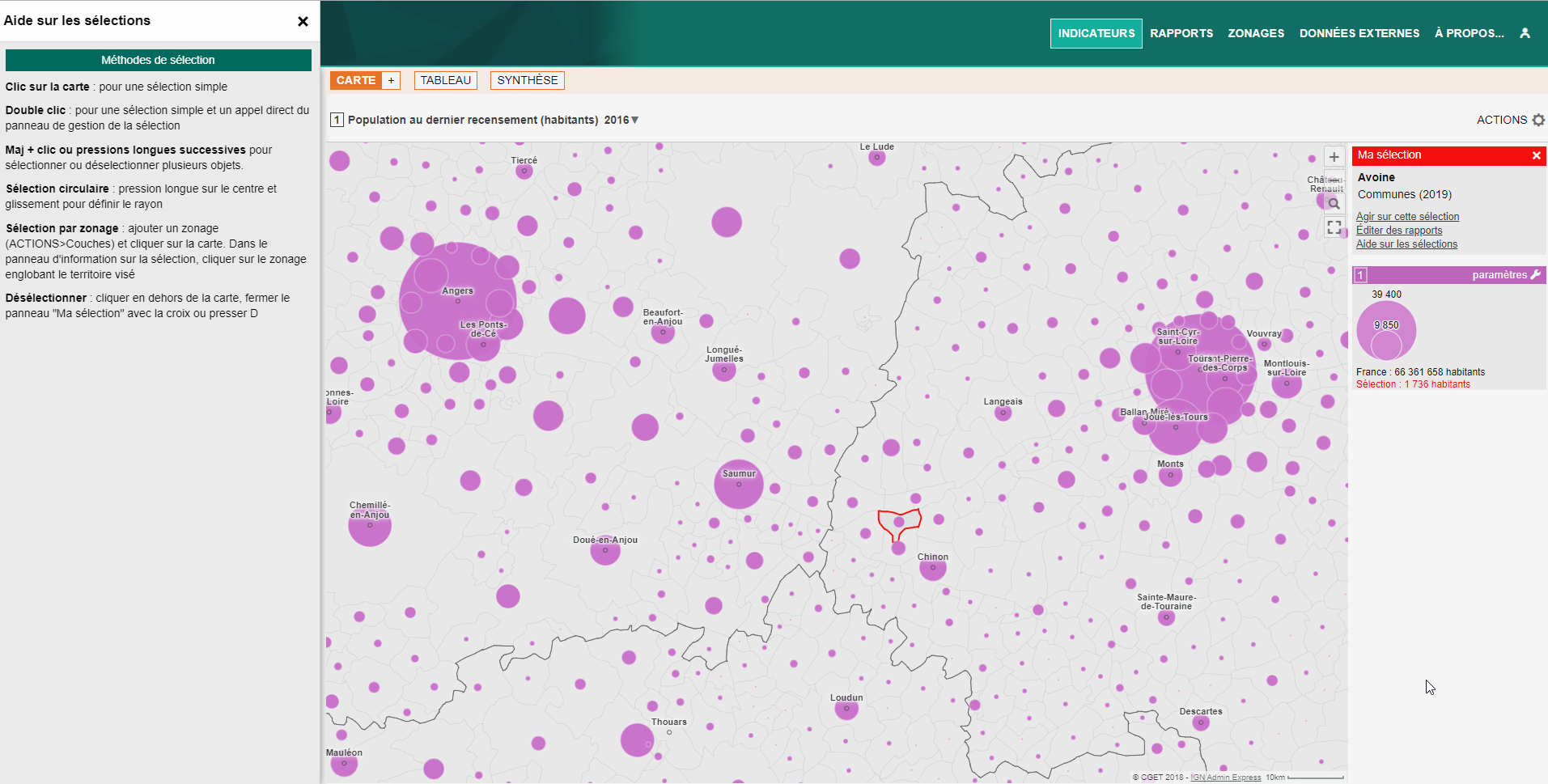Open the user account icon
The width and height of the screenshot is (1548, 784).
coord(1525,33)
